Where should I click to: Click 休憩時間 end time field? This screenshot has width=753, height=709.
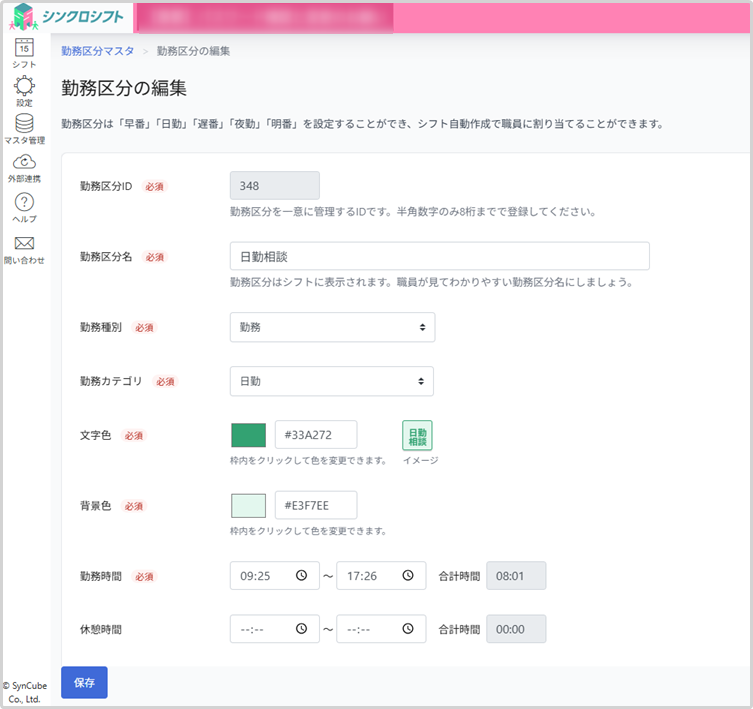point(381,629)
